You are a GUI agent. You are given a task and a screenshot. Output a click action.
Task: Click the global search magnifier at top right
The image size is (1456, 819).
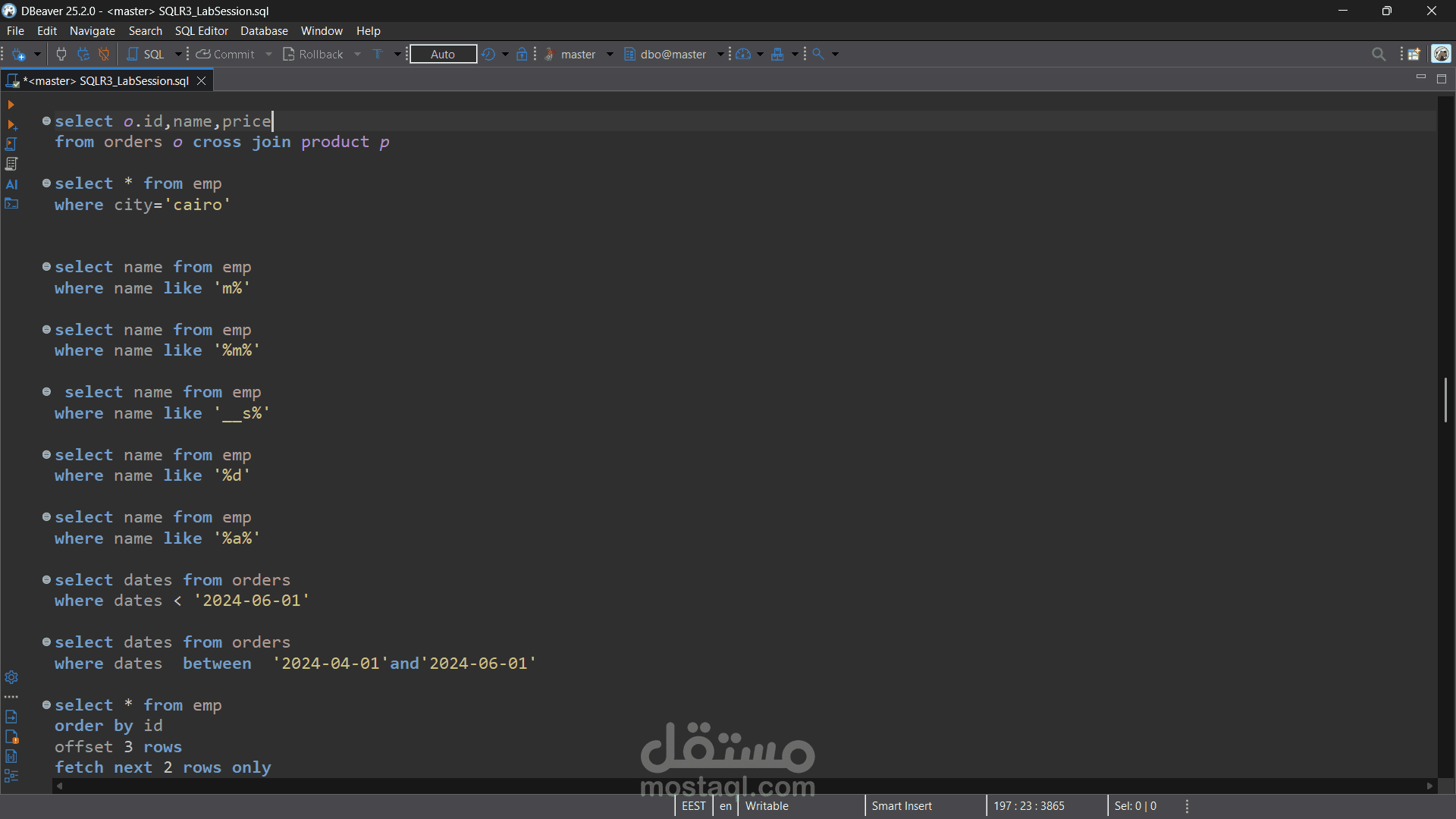(1379, 55)
